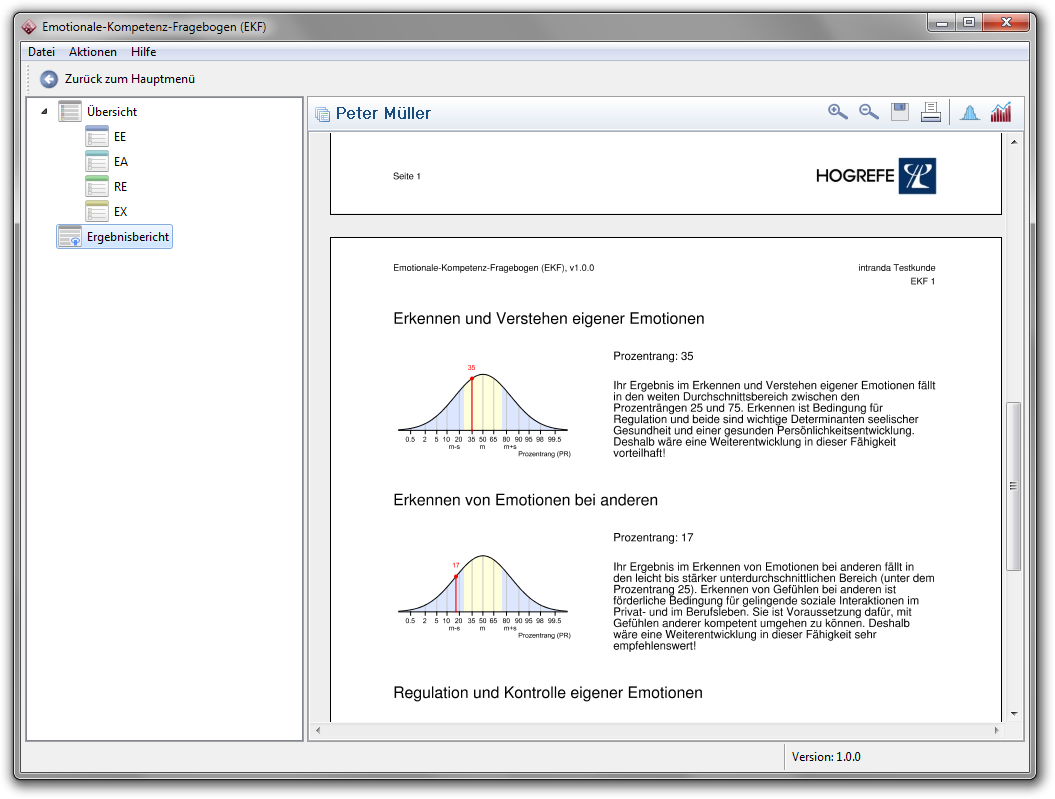Minimize the EKF window

942,23
